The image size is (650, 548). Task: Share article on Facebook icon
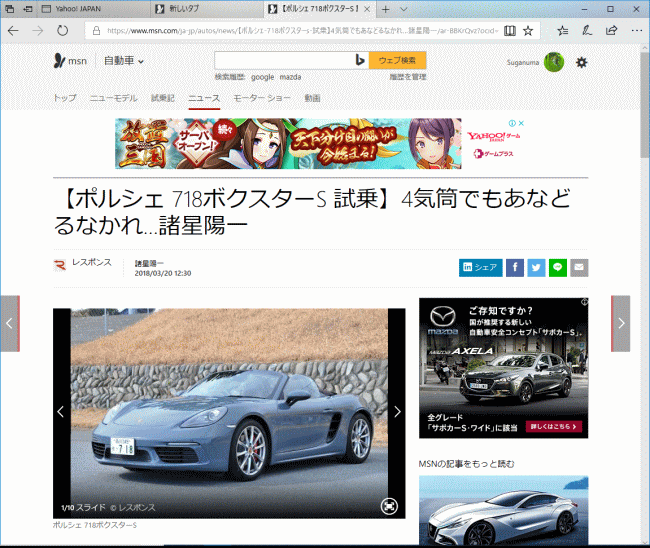point(515,268)
